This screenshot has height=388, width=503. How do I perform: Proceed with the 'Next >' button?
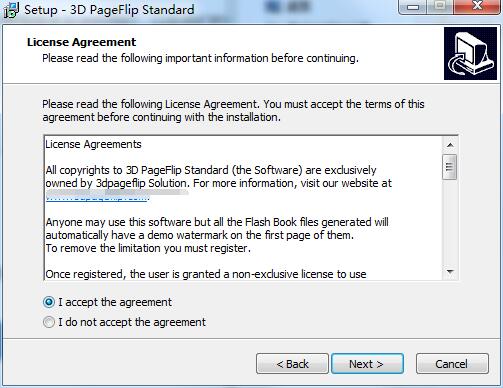click(367, 364)
